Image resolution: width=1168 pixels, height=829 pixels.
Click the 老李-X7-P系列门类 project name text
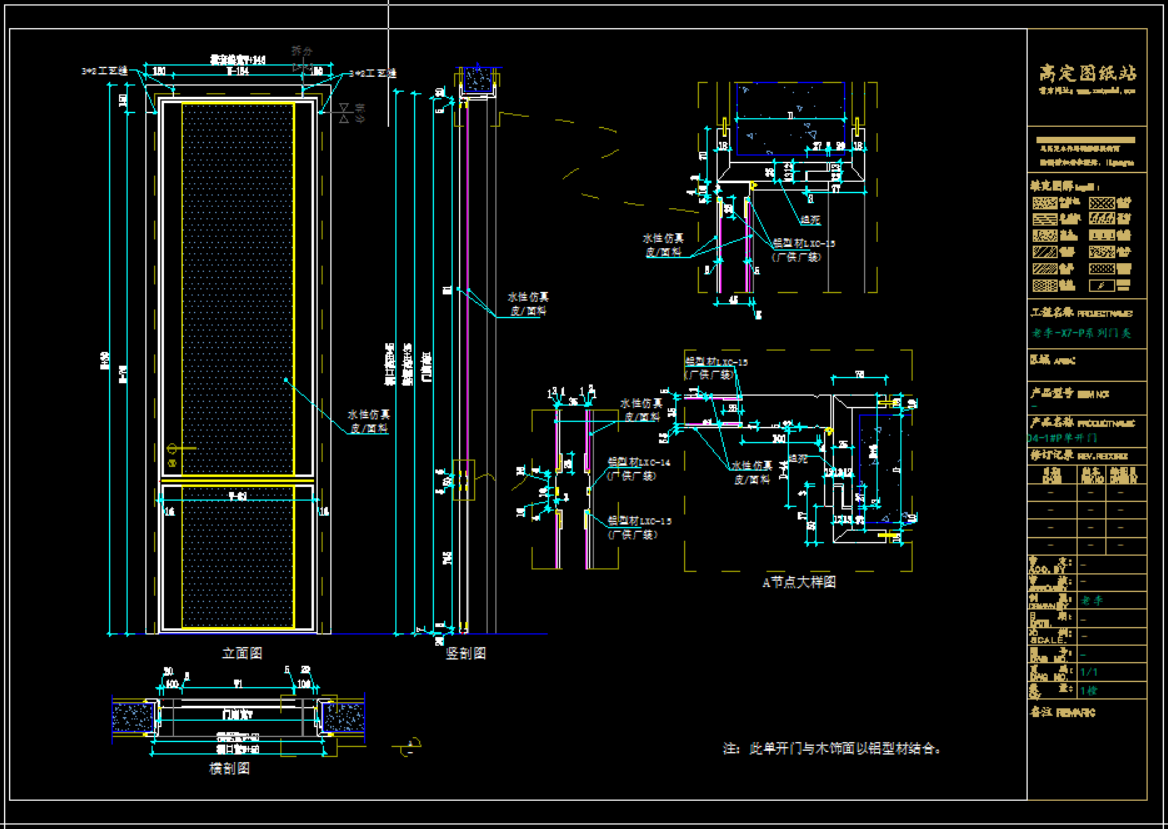1080,333
